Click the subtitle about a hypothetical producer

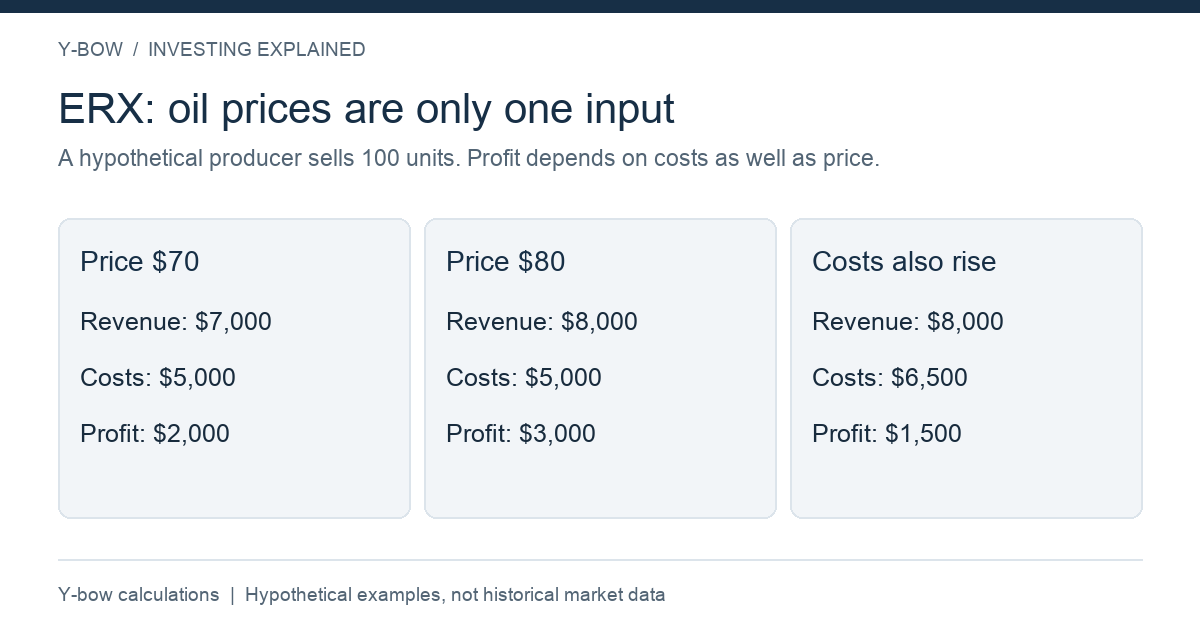point(469,159)
